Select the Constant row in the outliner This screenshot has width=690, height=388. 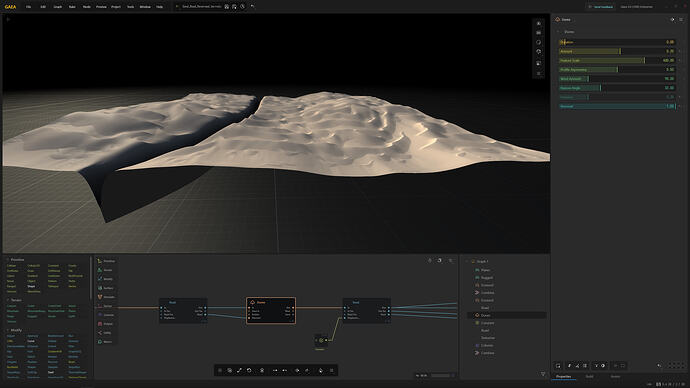click(x=507, y=323)
